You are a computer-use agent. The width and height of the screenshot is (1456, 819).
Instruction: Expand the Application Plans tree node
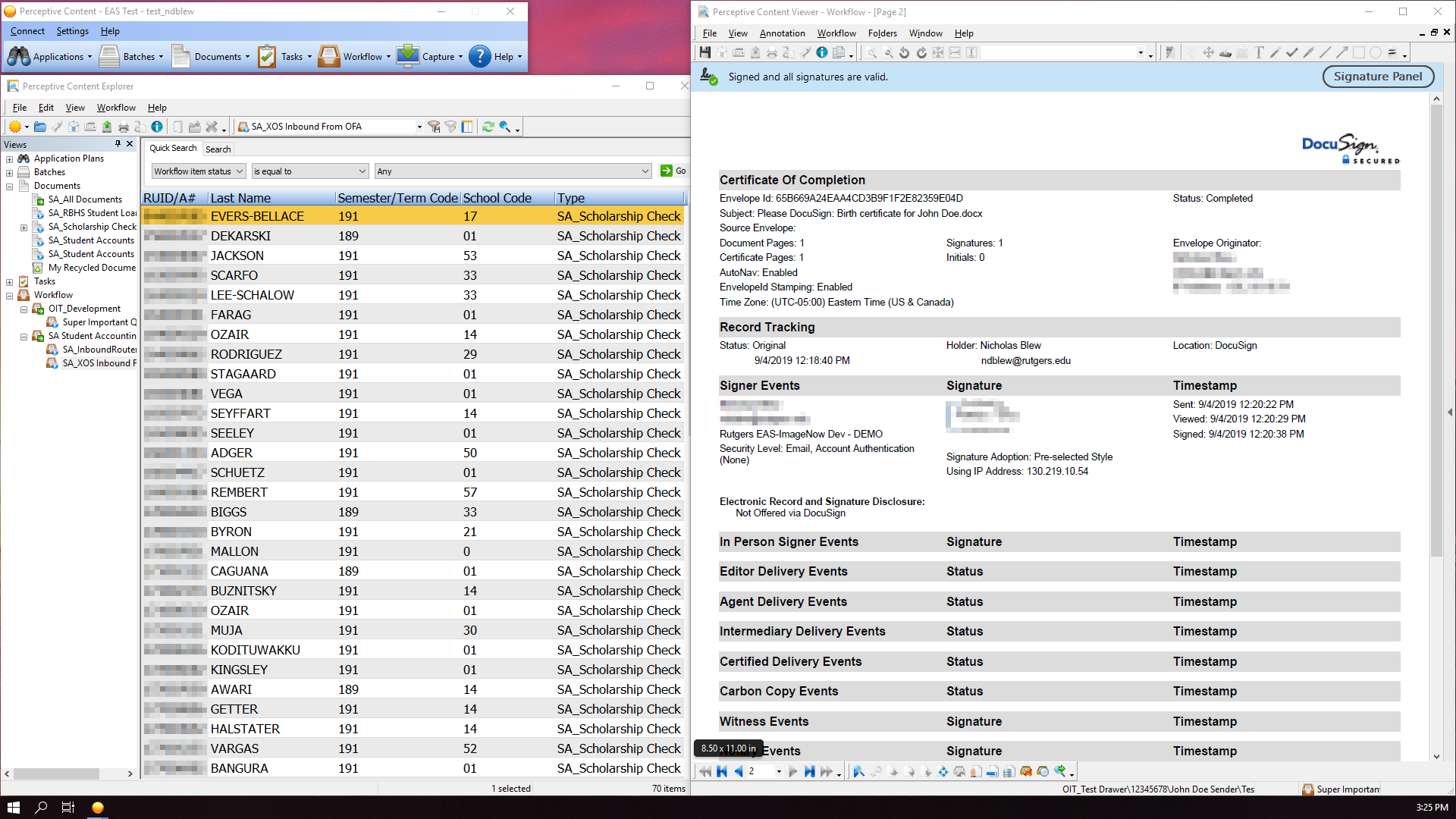(10, 158)
